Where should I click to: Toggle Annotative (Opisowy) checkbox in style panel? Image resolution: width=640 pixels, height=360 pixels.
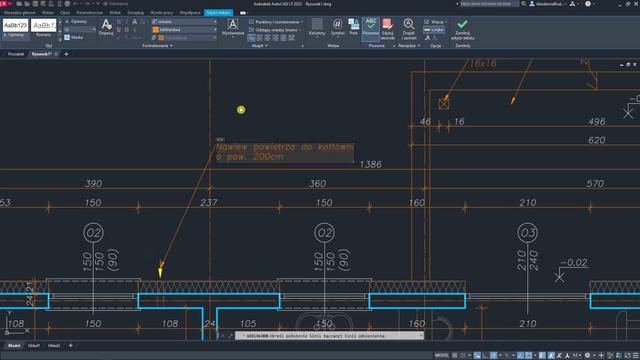tap(76, 22)
